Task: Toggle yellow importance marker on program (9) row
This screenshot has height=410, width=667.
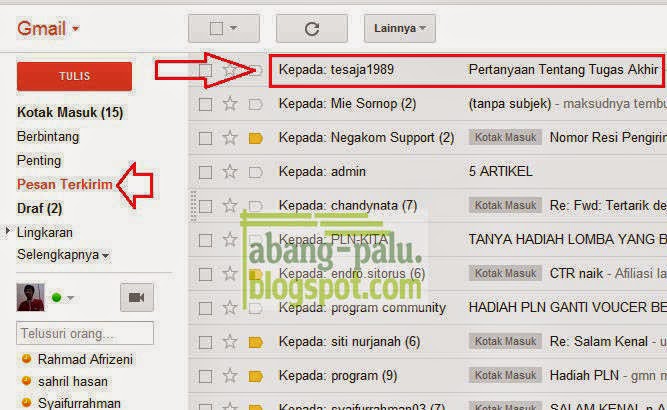Action: 255,376
